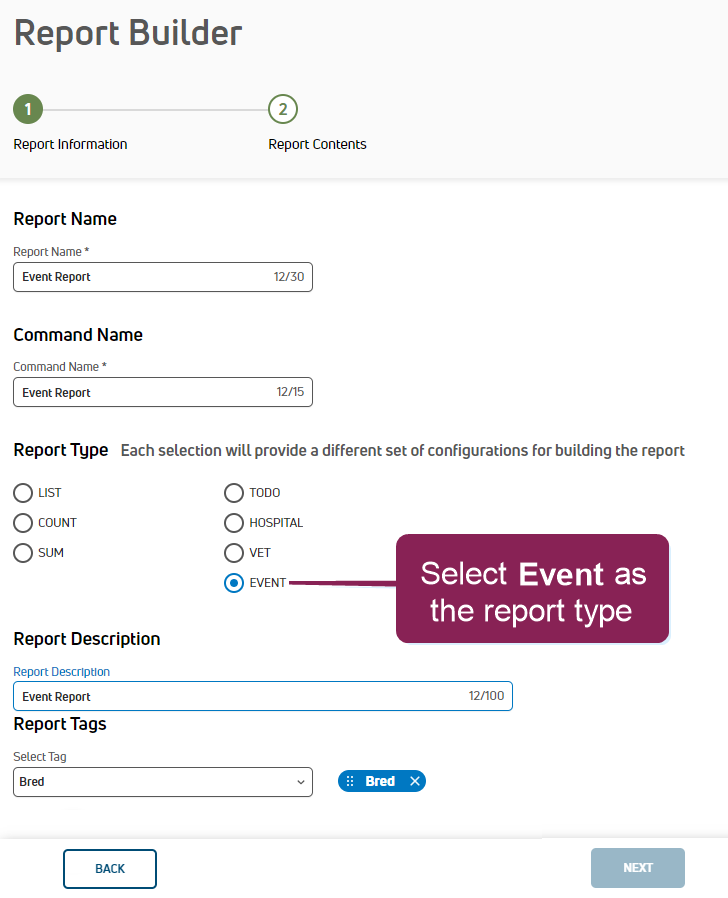Edit the Report Description field
The image size is (728, 898).
click(x=240, y=697)
